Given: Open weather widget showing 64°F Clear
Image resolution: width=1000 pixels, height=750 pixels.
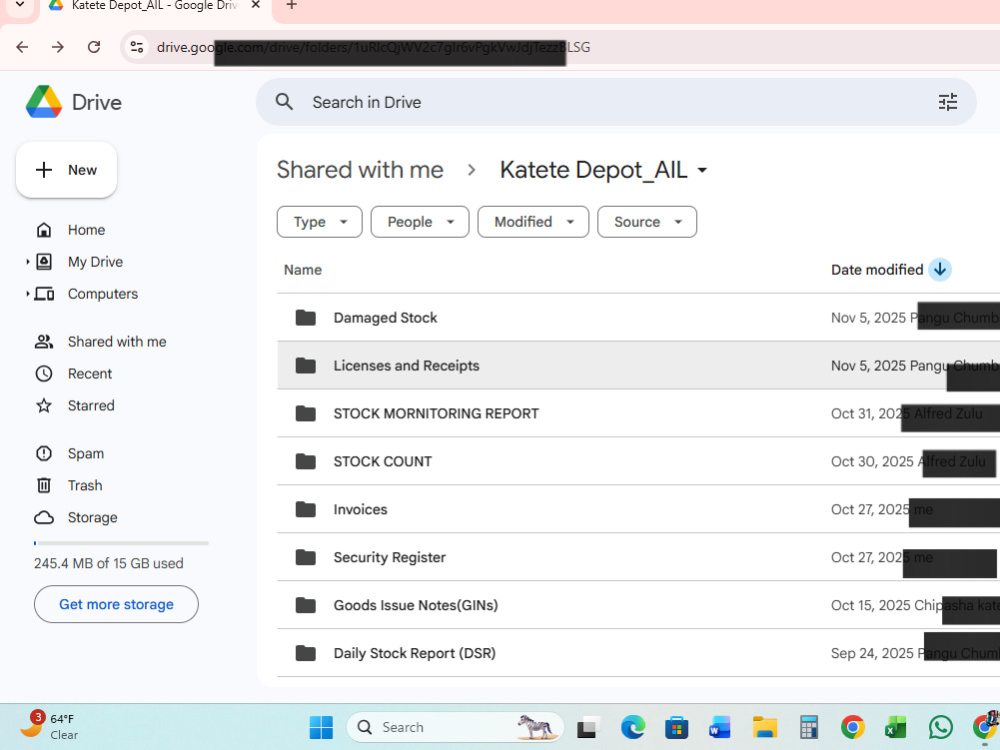Looking at the screenshot, I should point(50,726).
